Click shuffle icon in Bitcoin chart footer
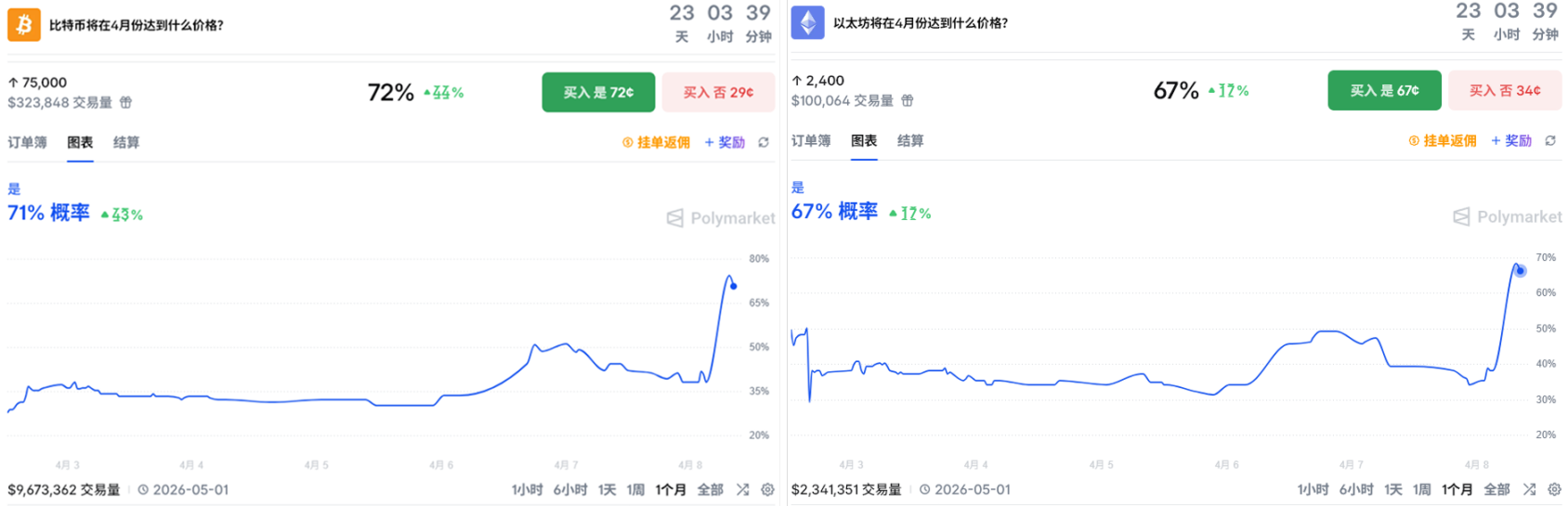The image size is (1568, 506). [x=742, y=489]
